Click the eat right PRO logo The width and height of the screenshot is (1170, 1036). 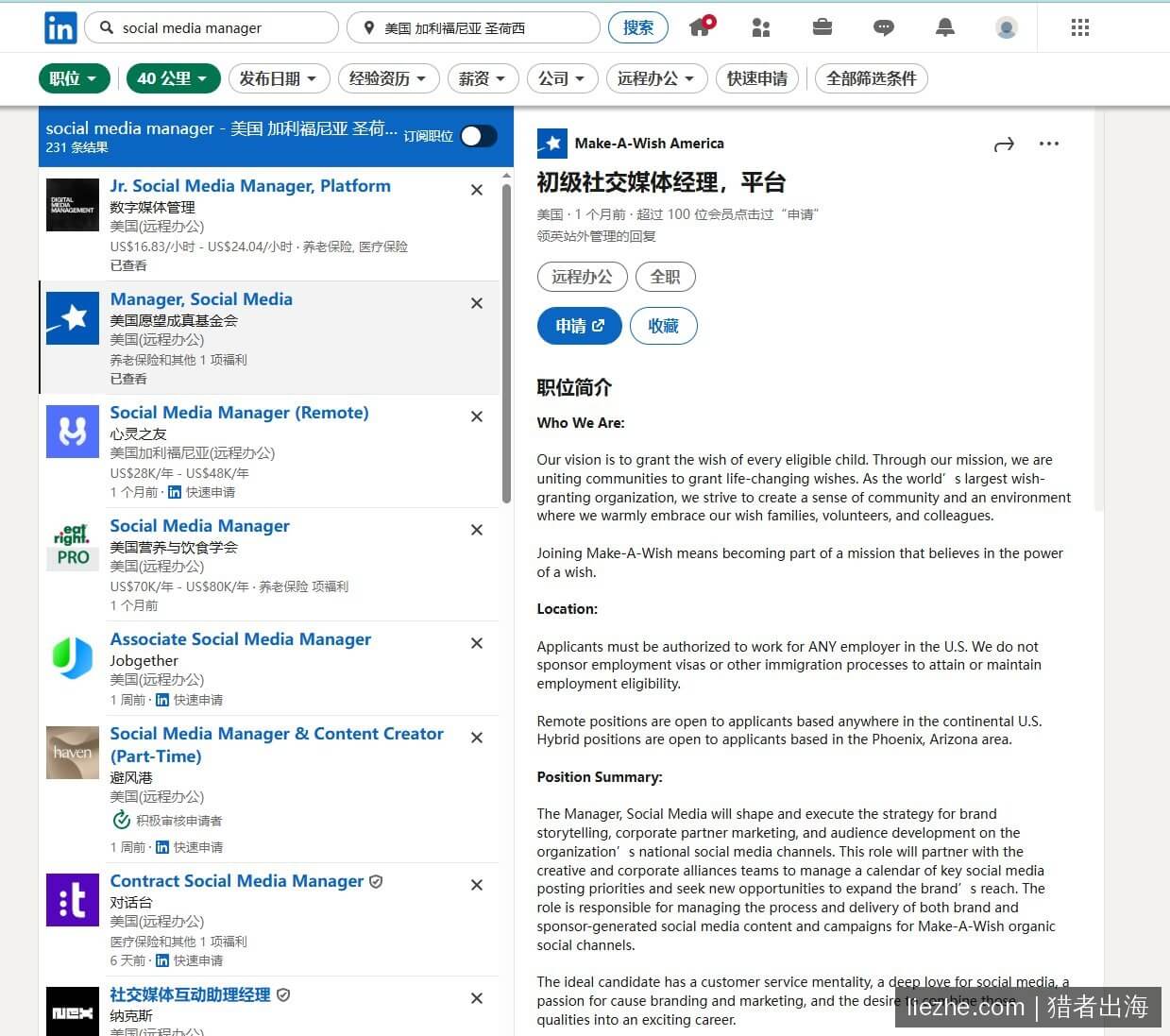73,545
